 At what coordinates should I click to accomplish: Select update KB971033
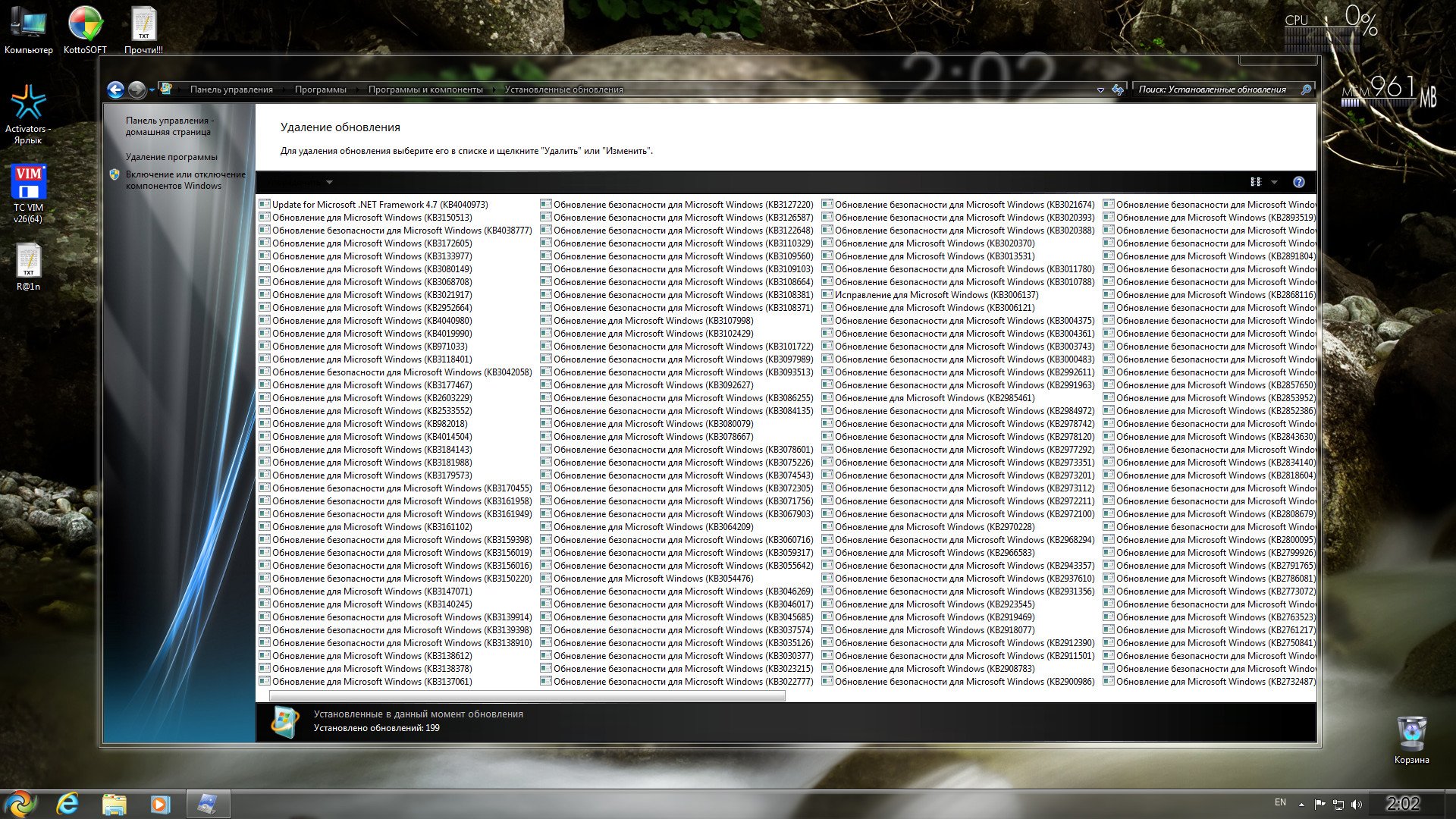click(x=363, y=347)
